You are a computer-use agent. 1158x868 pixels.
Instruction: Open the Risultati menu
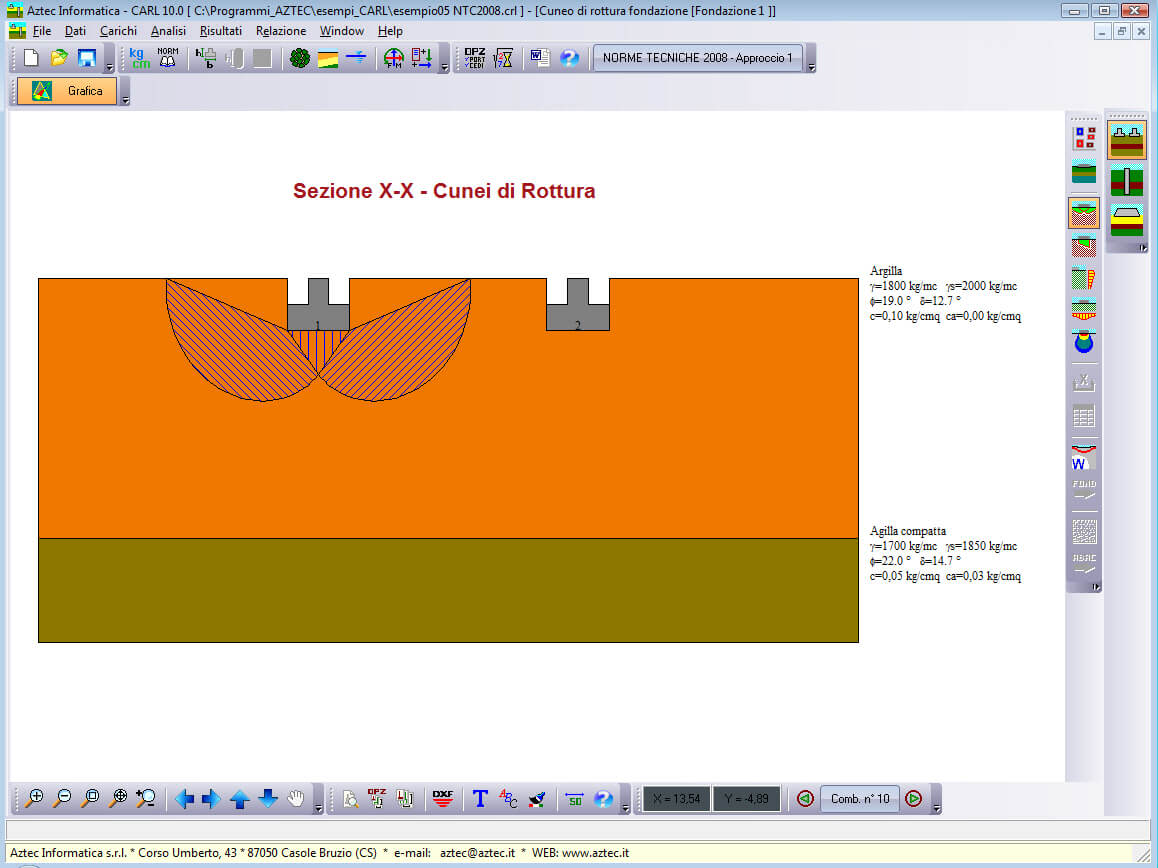220,31
